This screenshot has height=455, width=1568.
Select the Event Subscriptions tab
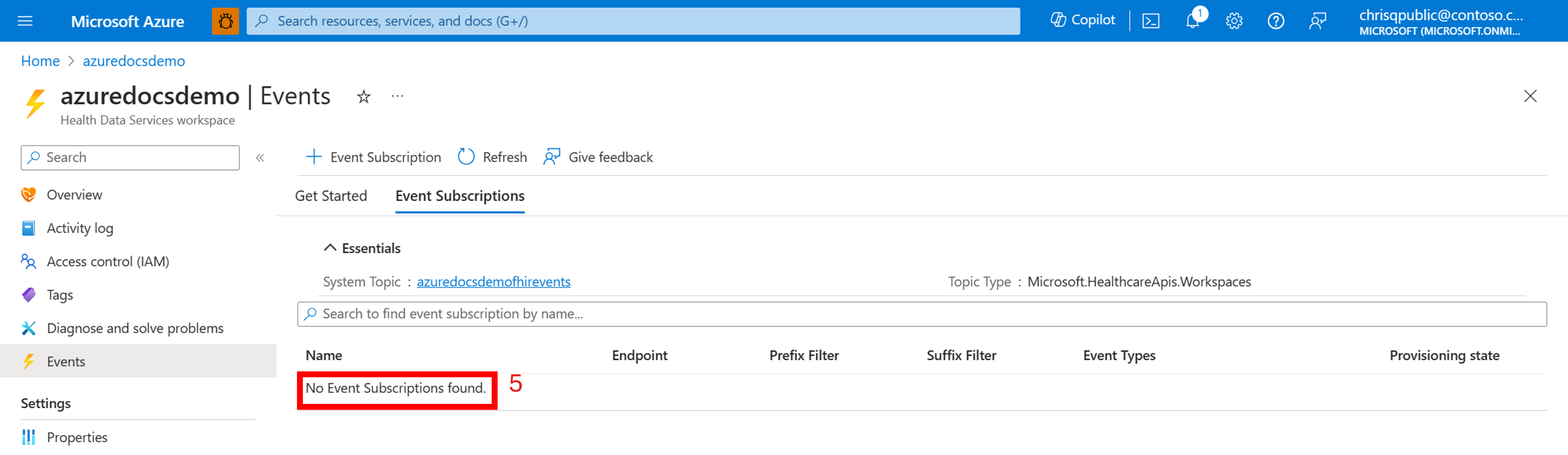460,196
